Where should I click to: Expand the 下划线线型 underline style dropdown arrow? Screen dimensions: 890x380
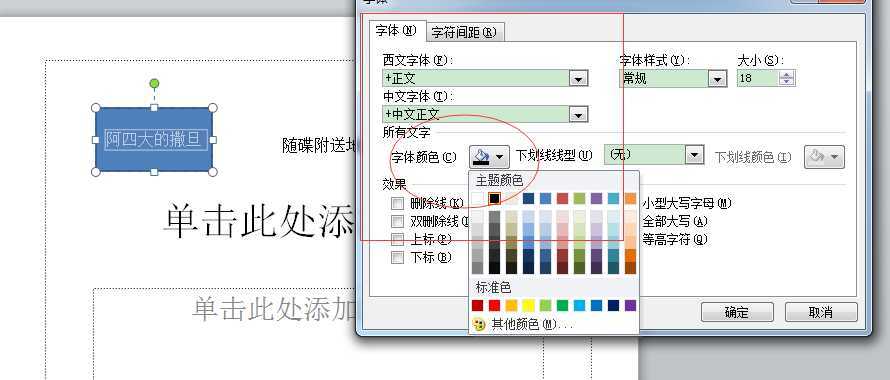694,155
